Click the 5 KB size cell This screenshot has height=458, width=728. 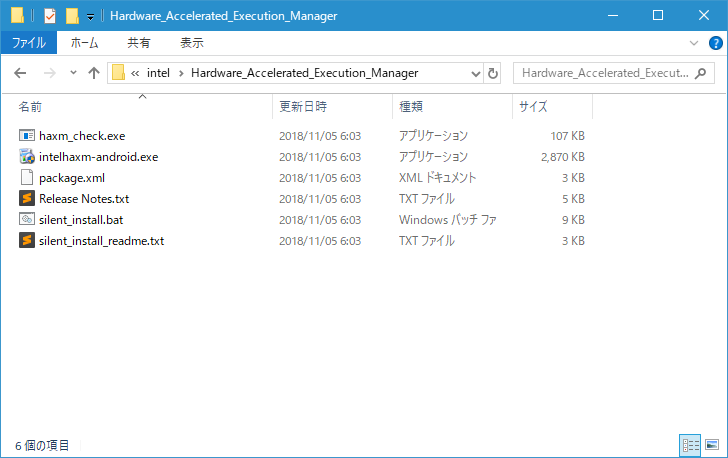[573, 198]
